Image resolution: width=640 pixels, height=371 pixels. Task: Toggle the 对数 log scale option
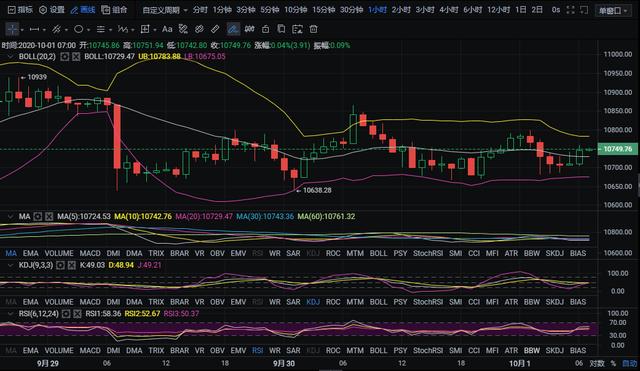(596, 363)
